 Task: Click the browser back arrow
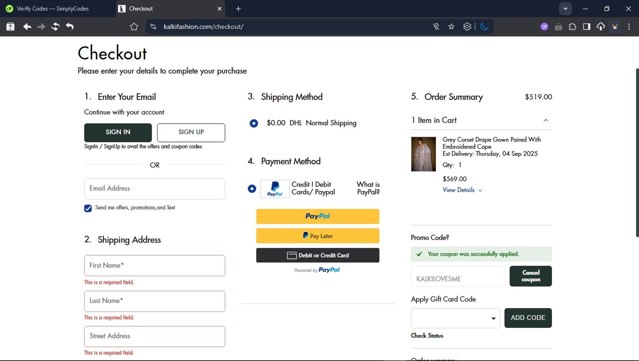tap(27, 26)
